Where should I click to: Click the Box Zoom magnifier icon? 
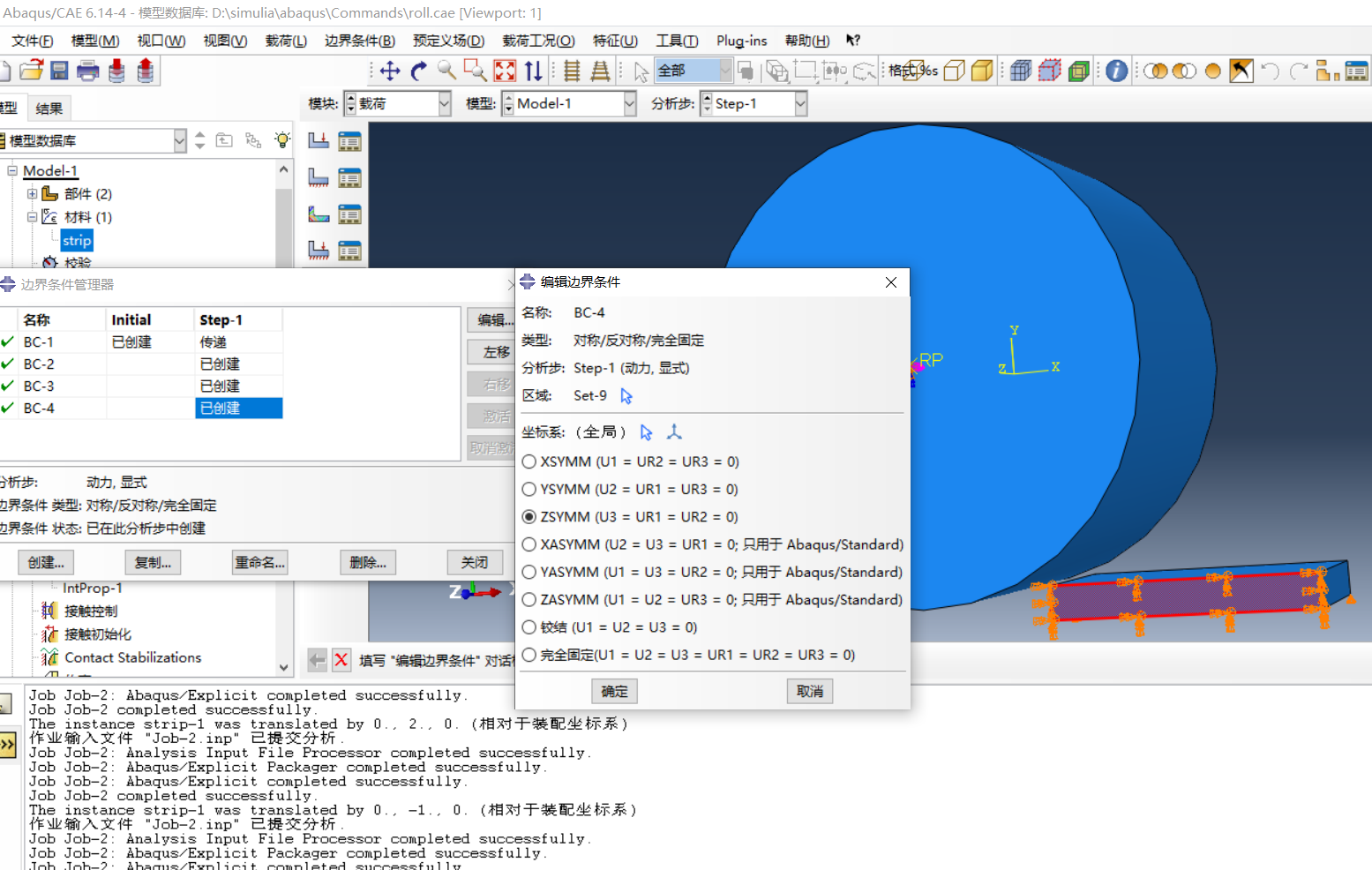pos(476,71)
